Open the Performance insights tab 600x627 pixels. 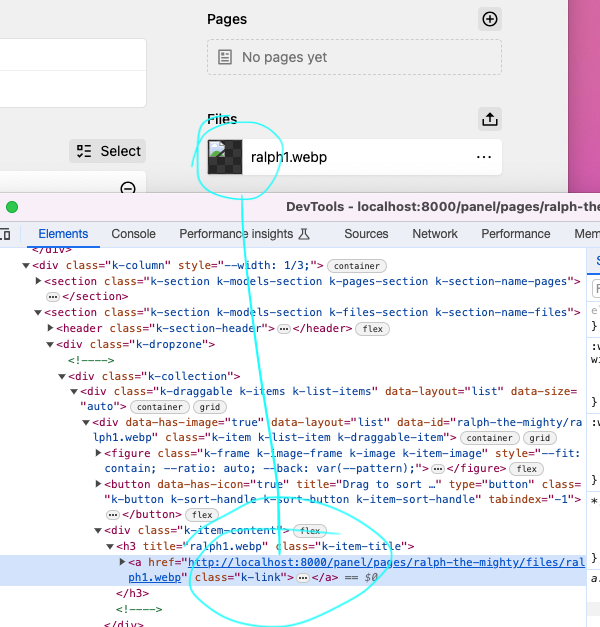coord(244,234)
